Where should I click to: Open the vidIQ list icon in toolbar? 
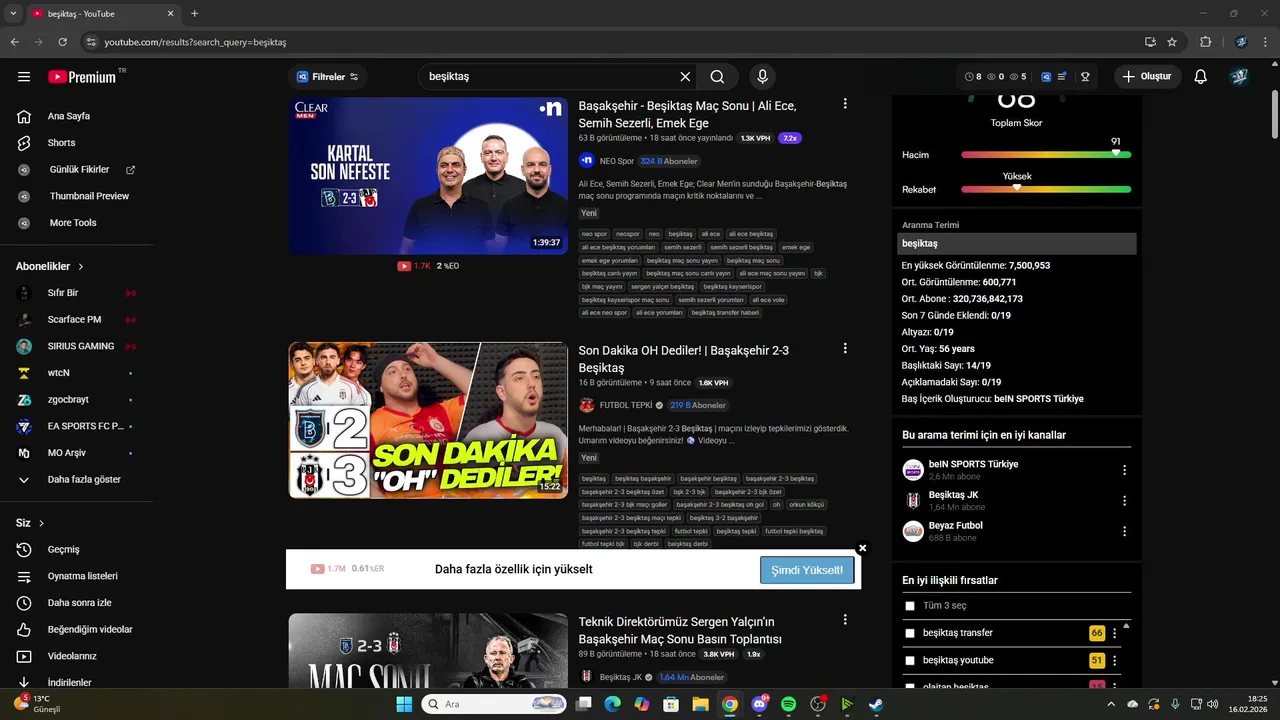[x=1062, y=77]
